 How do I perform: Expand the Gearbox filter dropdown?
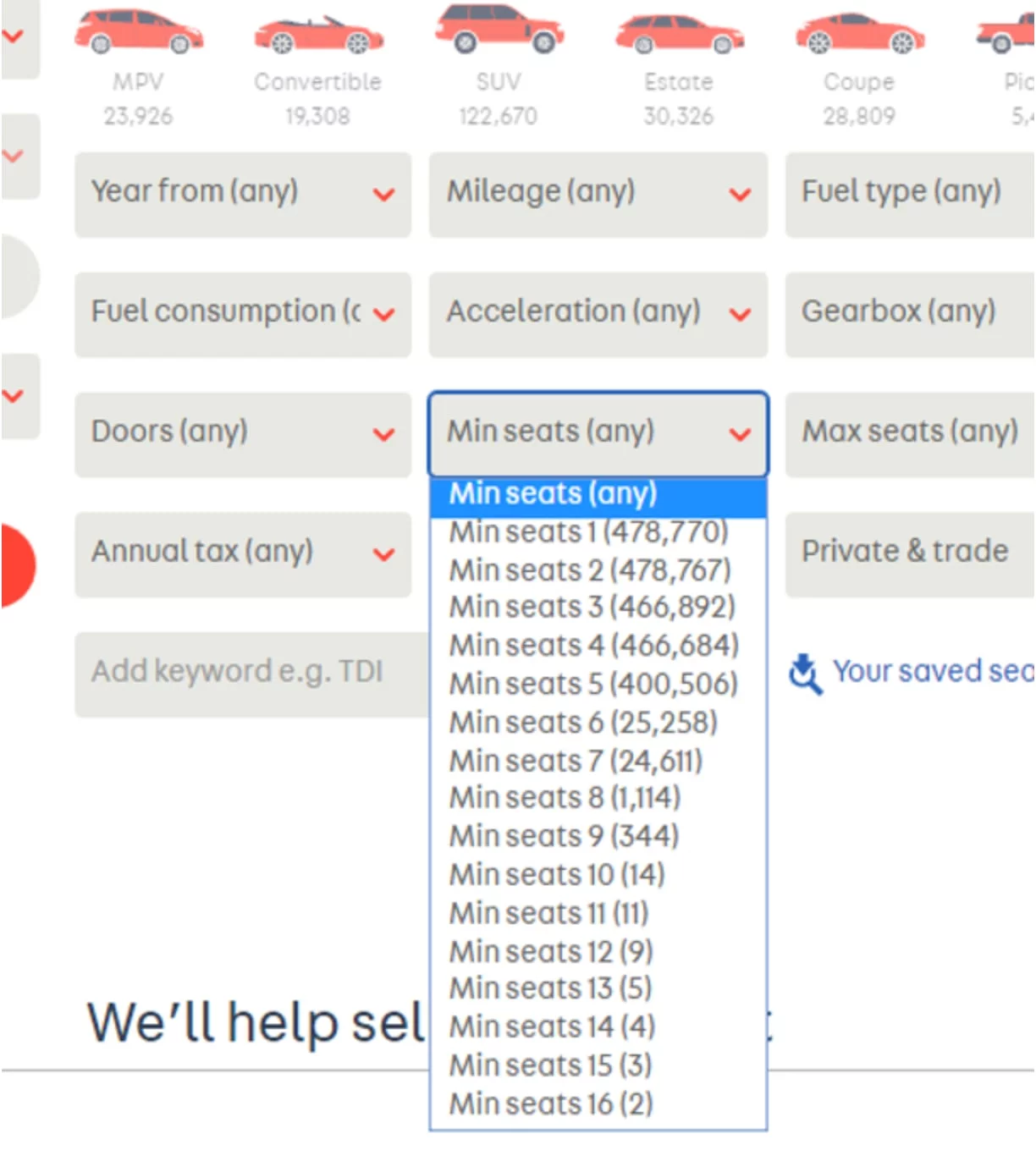pyautogui.click(x=909, y=314)
